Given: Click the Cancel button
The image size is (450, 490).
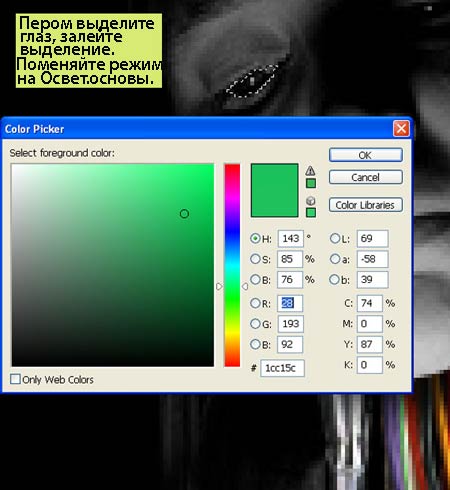Looking at the screenshot, I should pos(366,177).
